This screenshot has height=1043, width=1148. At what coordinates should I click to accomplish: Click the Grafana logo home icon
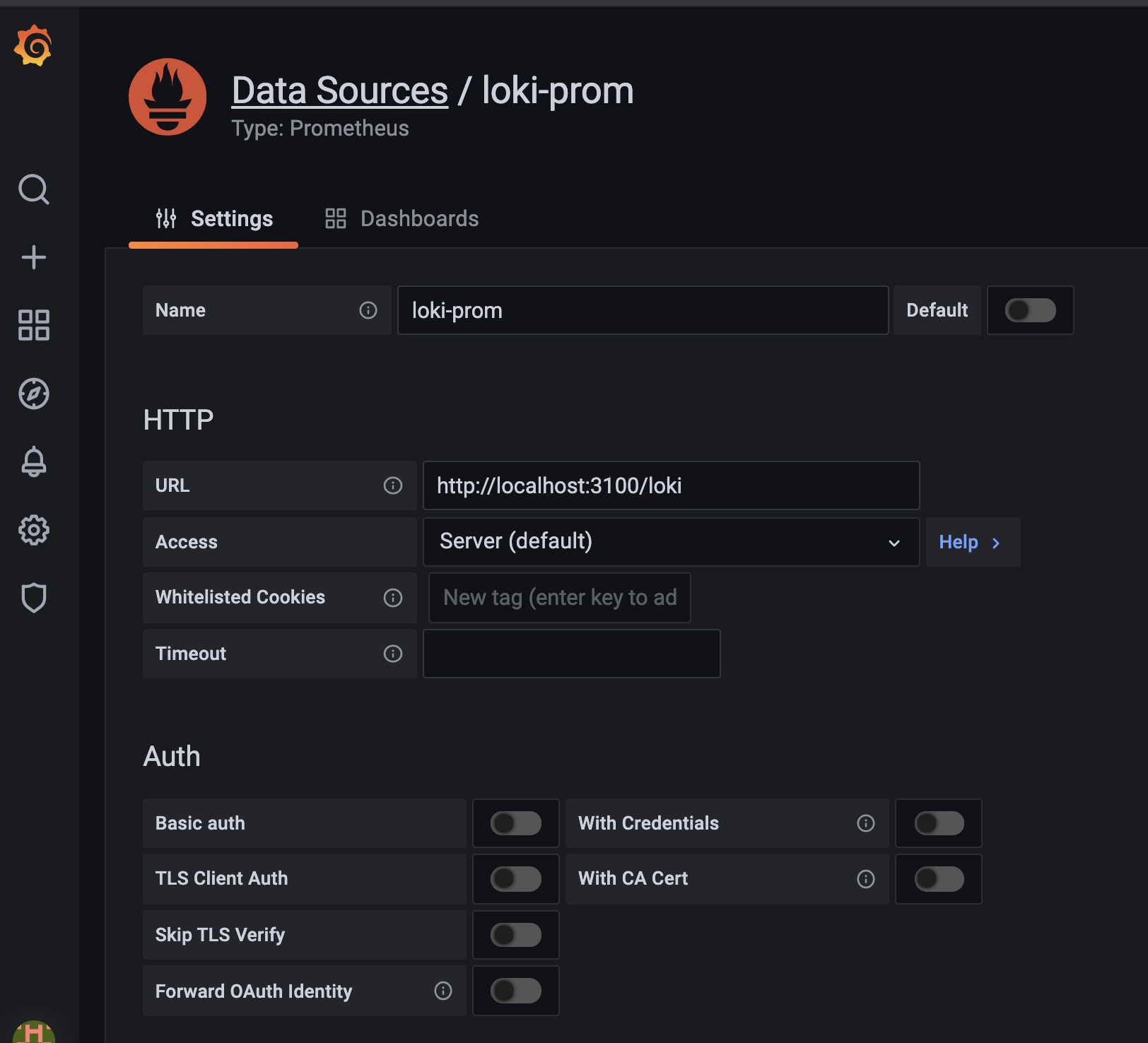click(33, 46)
